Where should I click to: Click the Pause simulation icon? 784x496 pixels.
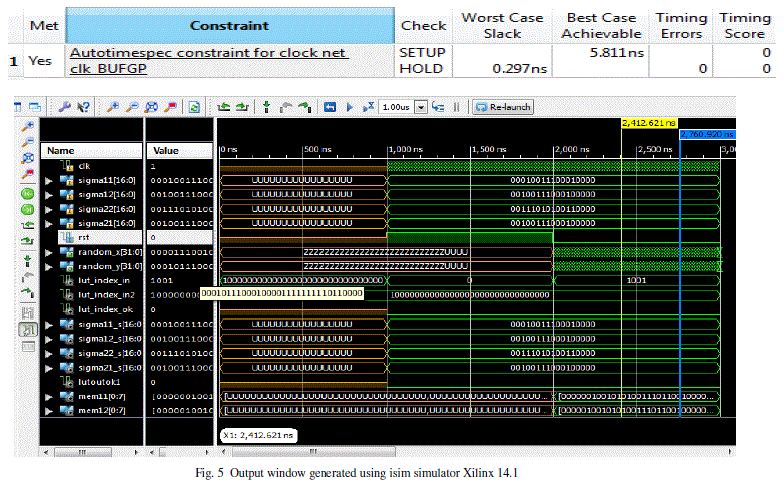(x=456, y=106)
